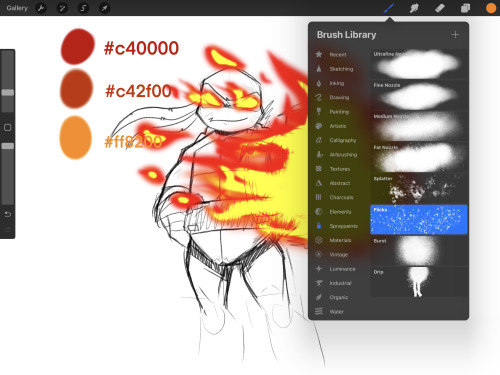Open the Drawing brush set

click(x=338, y=97)
